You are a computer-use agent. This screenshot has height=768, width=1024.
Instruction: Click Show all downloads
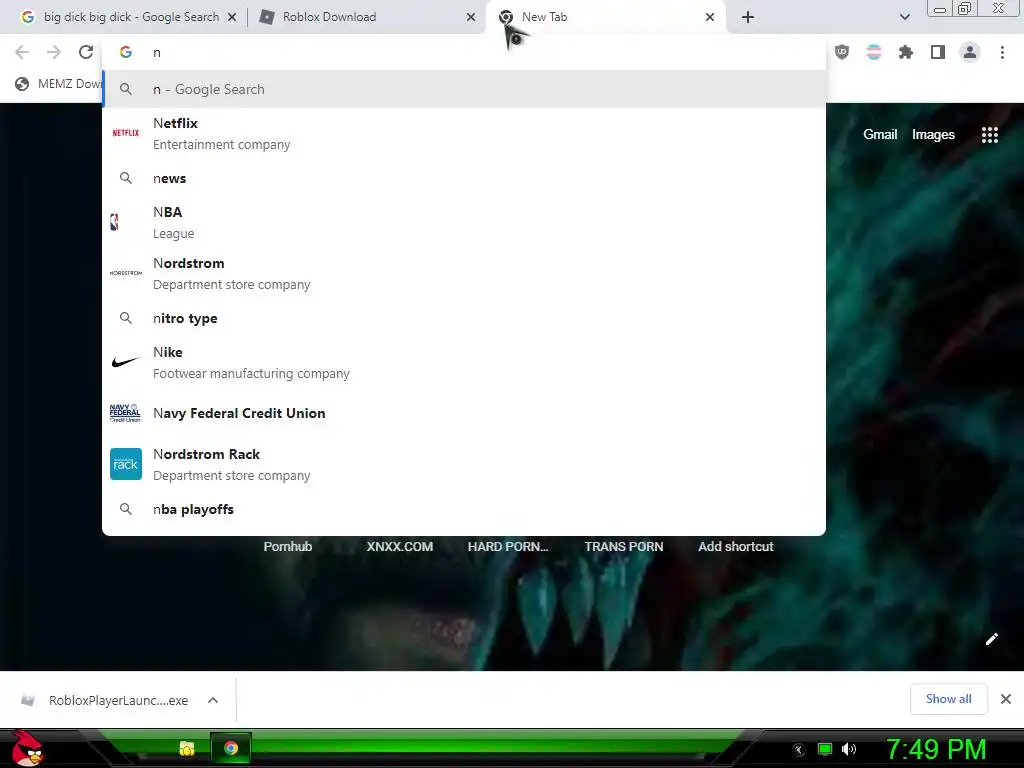coord(949,699)
